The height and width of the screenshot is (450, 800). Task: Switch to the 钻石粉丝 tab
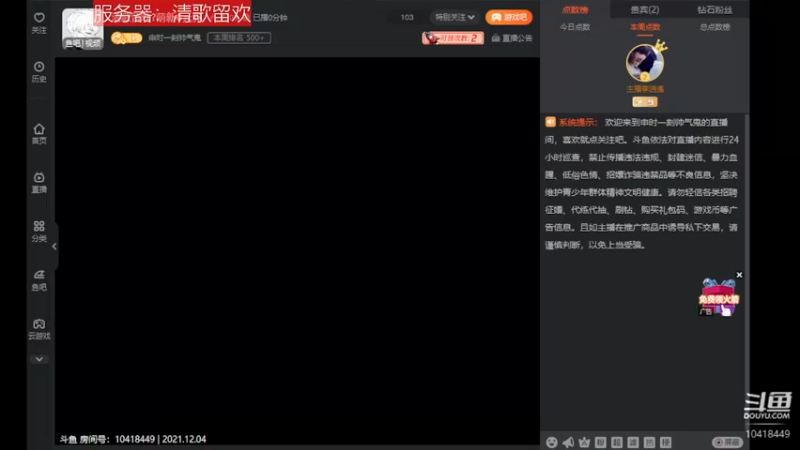coord(714,10)
